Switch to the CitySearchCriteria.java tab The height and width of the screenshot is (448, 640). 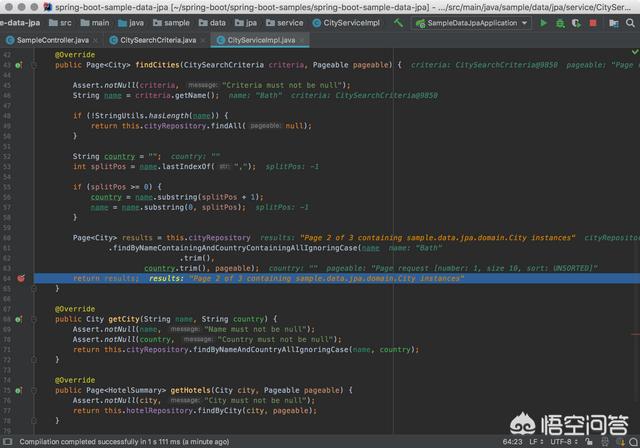157,40
